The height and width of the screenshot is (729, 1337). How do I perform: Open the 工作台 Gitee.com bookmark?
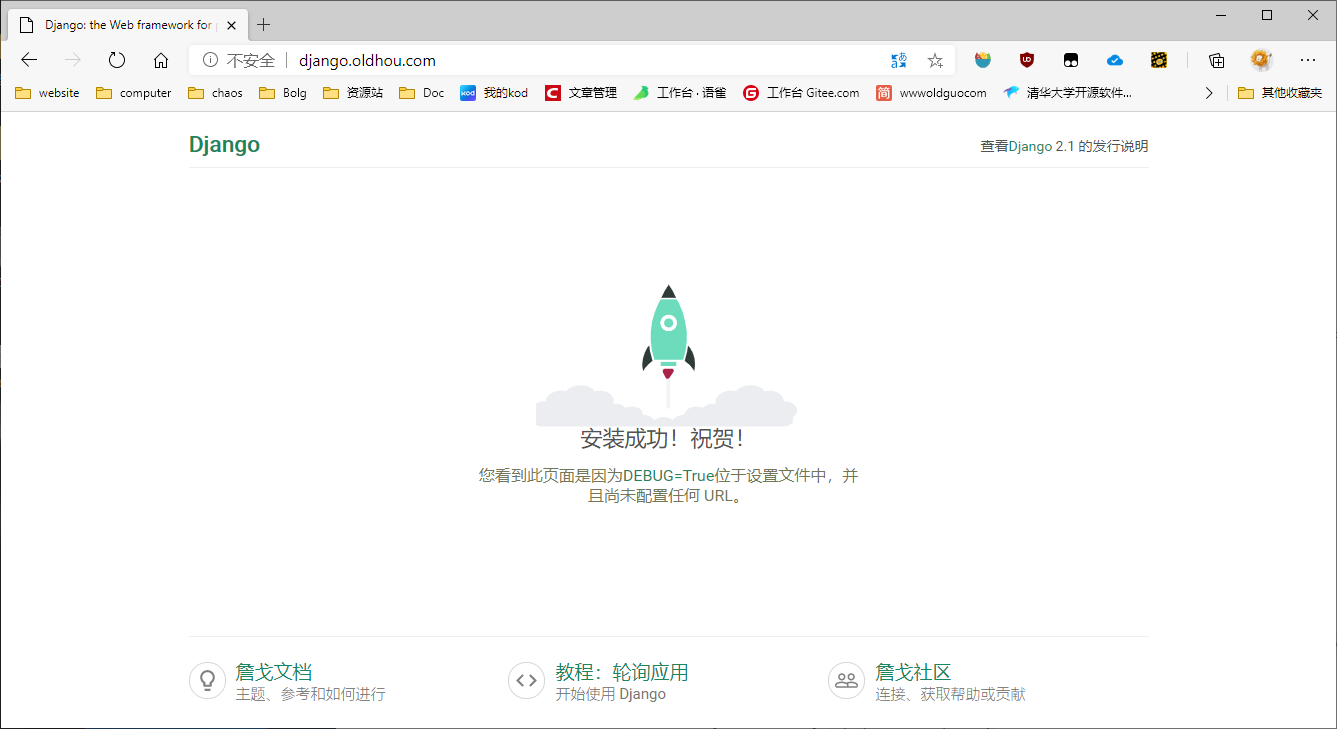click(x=801, y=93)
